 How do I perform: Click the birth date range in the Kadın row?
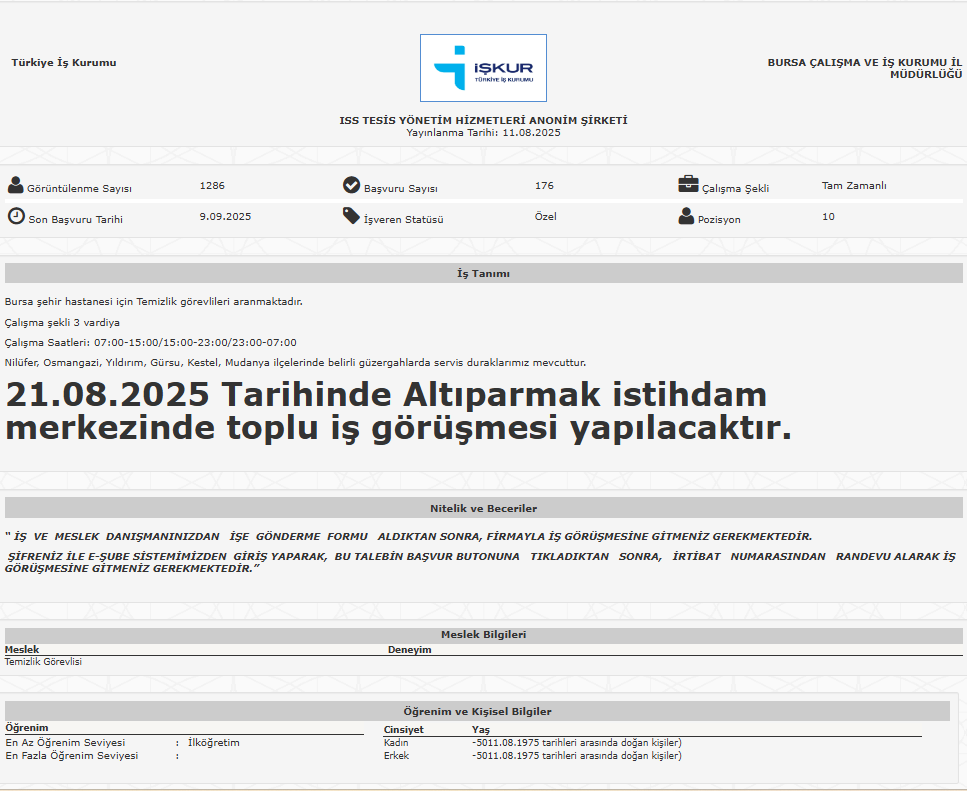(577, 742)
